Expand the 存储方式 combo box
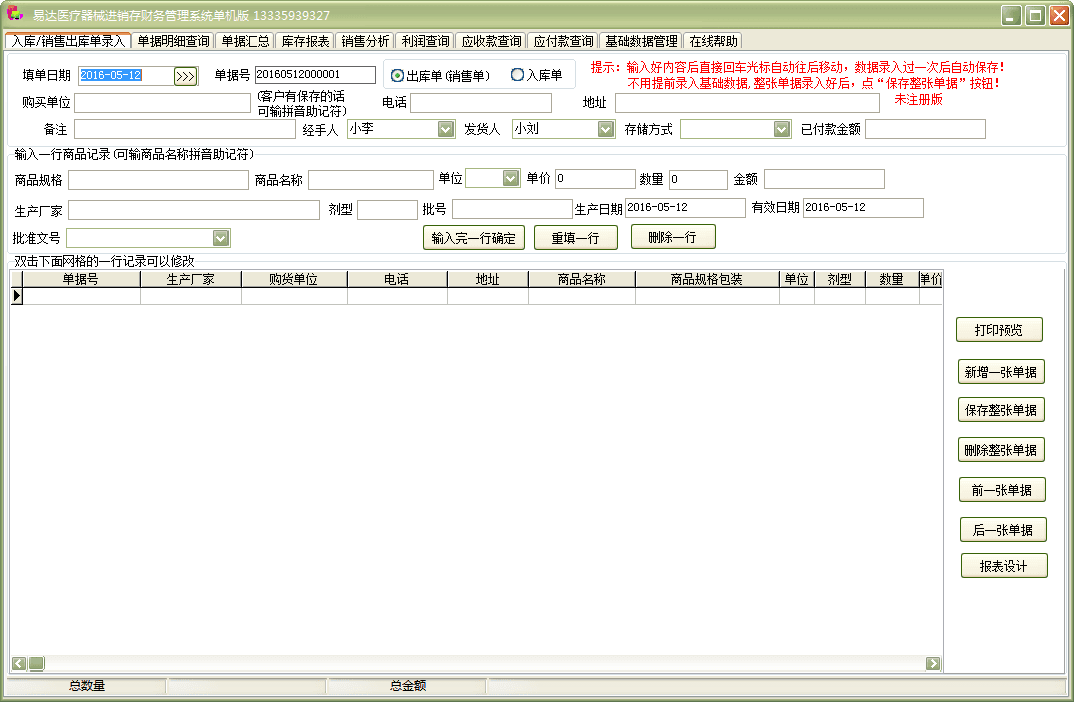Screen dimensions: 1074x702 pyautogui.click(x=782, y=129)
